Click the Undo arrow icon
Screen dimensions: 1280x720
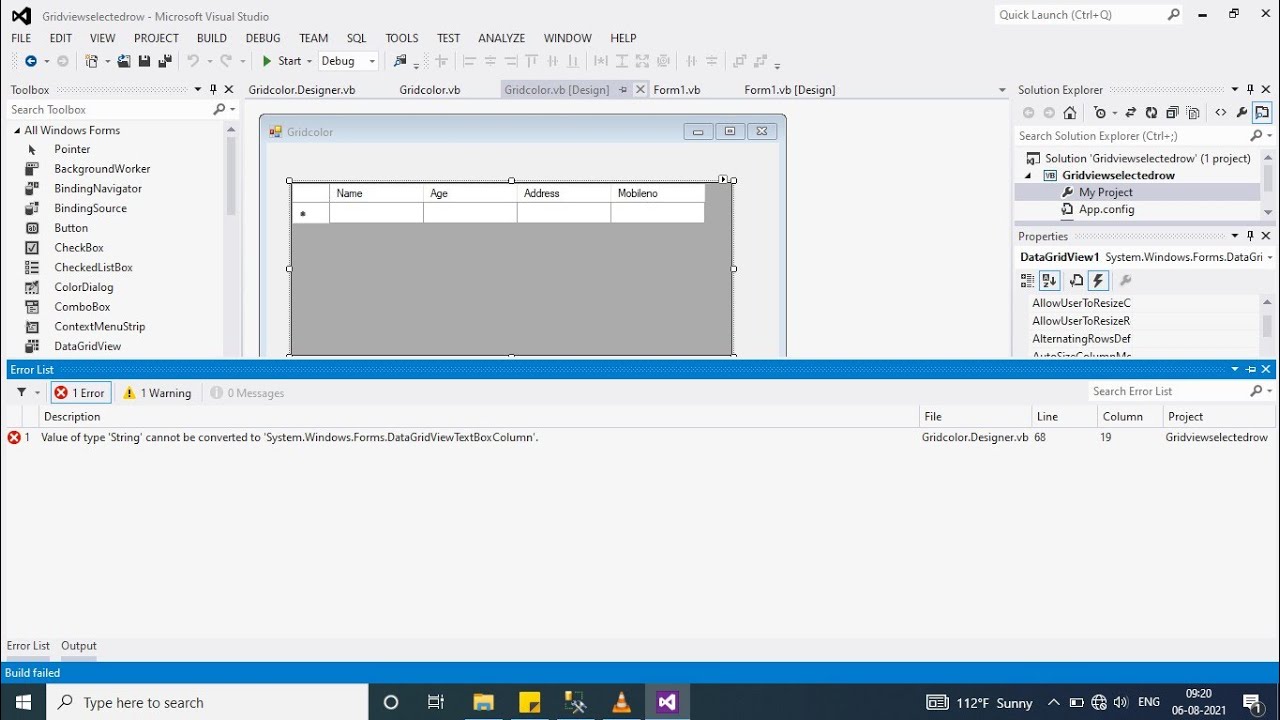(193, 61)
